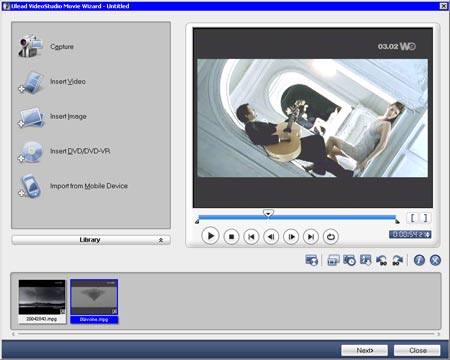Close the Movie Wizard window
The image size is (450, 360).
click(444, 6)
